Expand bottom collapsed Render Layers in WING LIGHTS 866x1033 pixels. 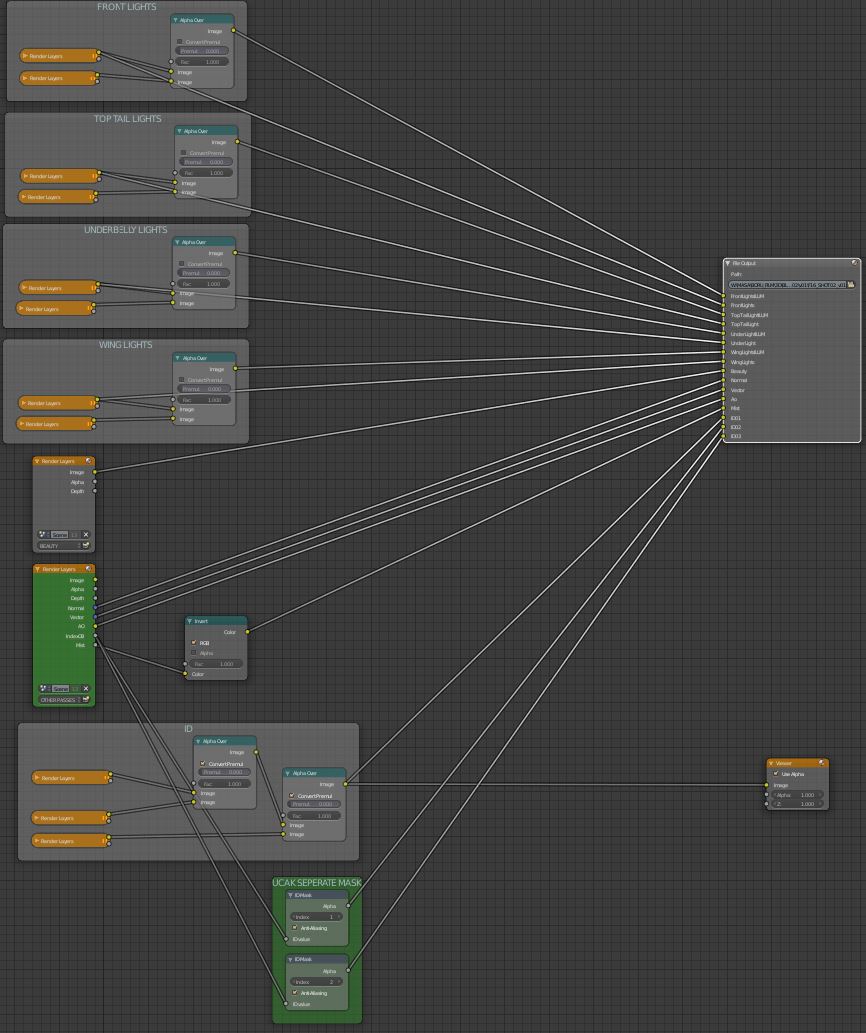pyautogui.click(x=22, y=424)
